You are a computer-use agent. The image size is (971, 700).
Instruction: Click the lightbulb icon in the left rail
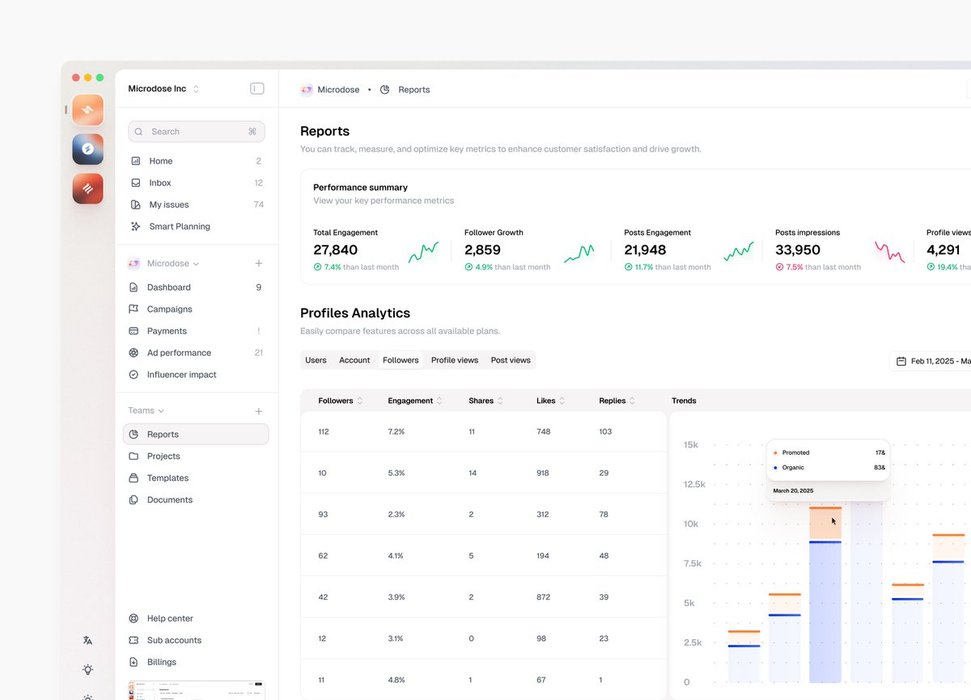coord(88,669)
